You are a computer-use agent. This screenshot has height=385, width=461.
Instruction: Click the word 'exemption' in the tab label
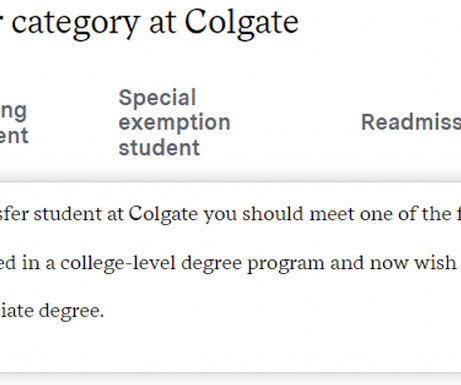174,123
